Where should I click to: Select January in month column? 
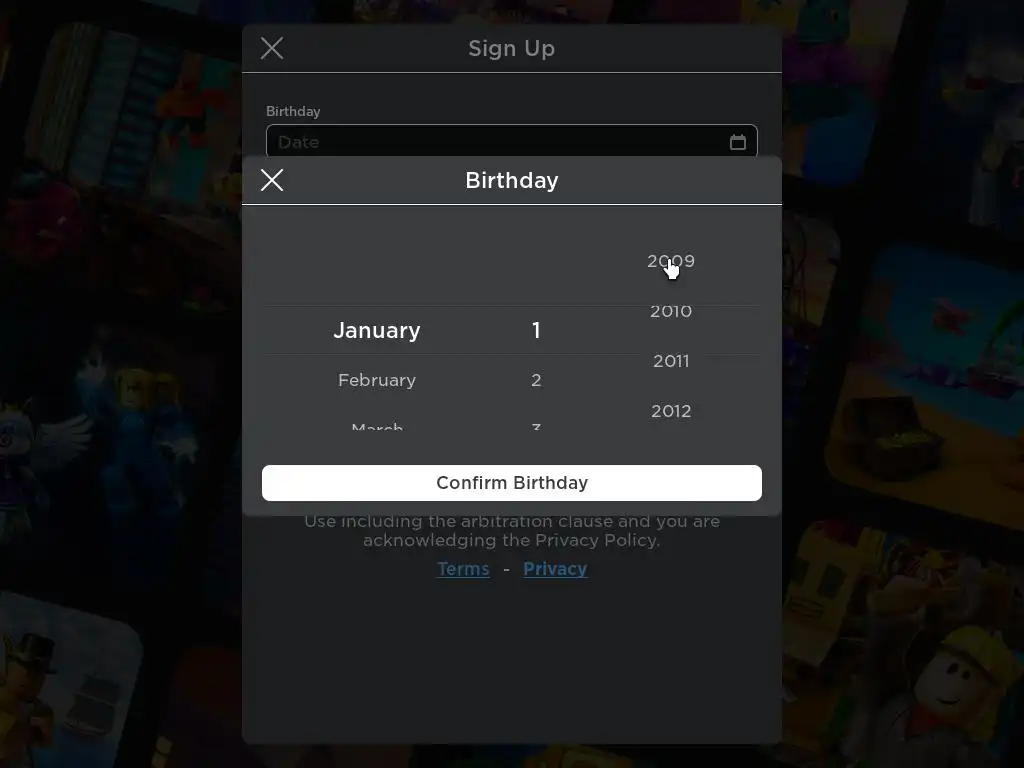coord(377,330)
